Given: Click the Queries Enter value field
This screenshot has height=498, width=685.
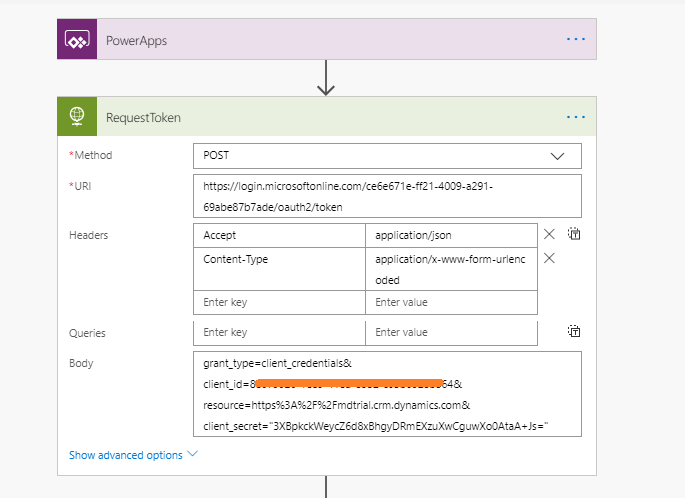Looking at the screenshot, I should pyautogui.click(x=451, y=333).
